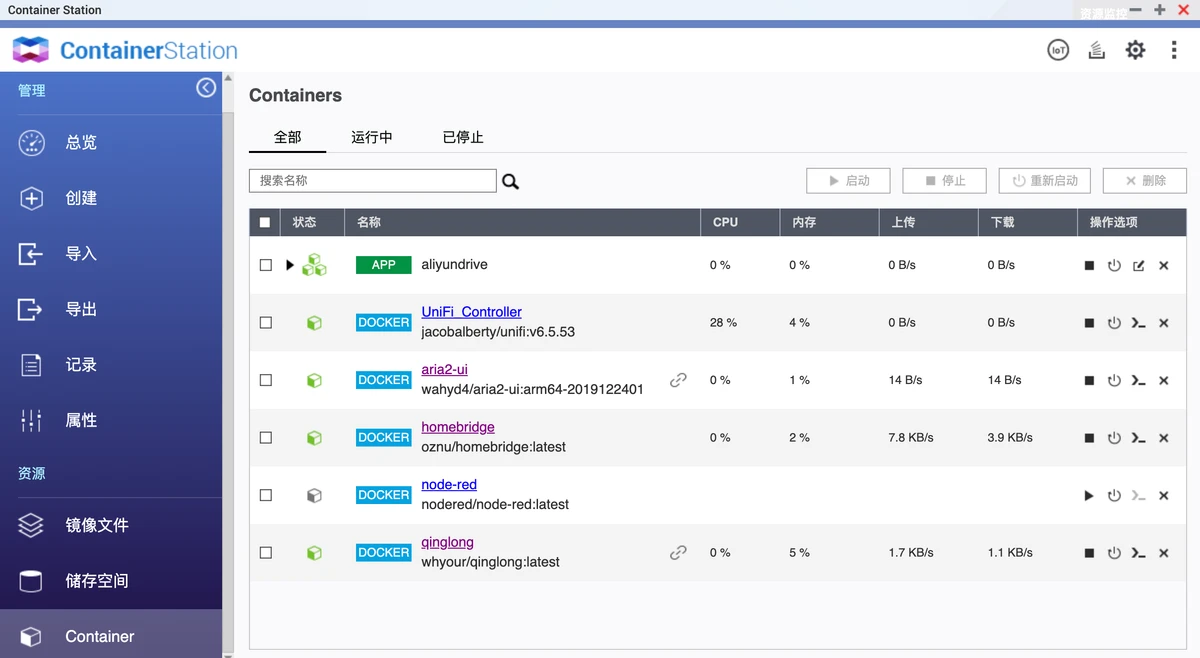The height and width of the screenshot is (658, 1200).
Task: Open the IoT icon in header
Action: 1058,50
